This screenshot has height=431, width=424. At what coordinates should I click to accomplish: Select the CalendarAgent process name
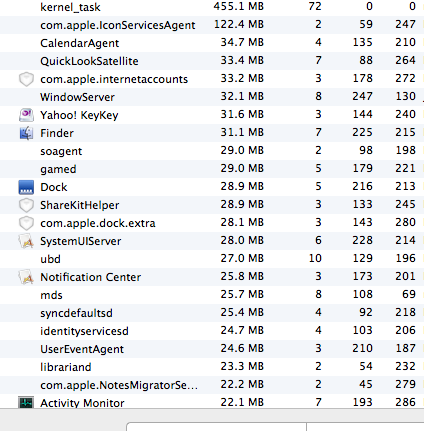pyautogui.click(x=79, y=43)
